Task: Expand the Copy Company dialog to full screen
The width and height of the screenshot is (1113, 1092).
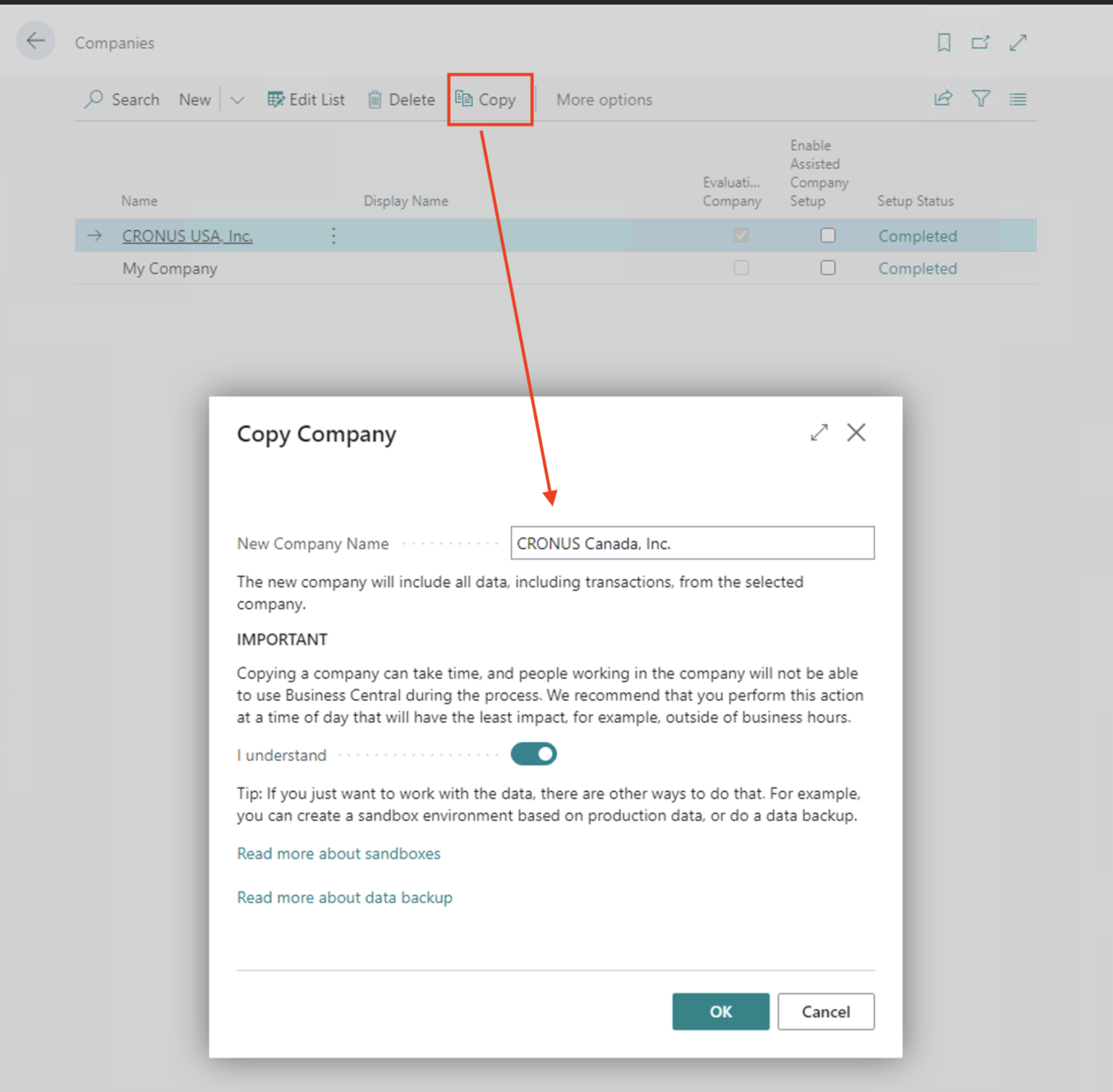Action: point(818,433)
